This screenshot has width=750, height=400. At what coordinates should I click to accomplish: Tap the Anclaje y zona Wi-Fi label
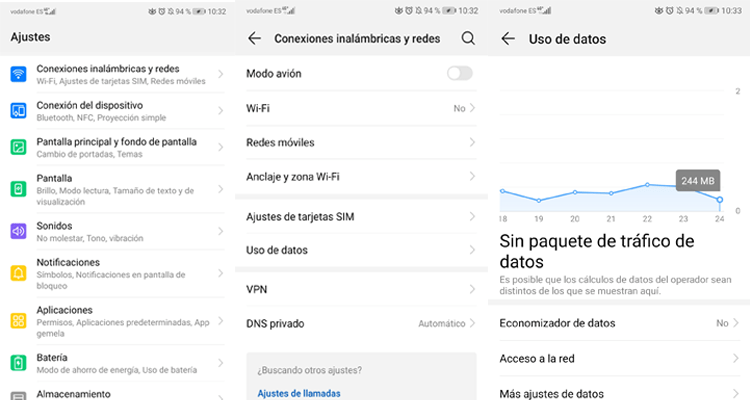click(293, 177)
